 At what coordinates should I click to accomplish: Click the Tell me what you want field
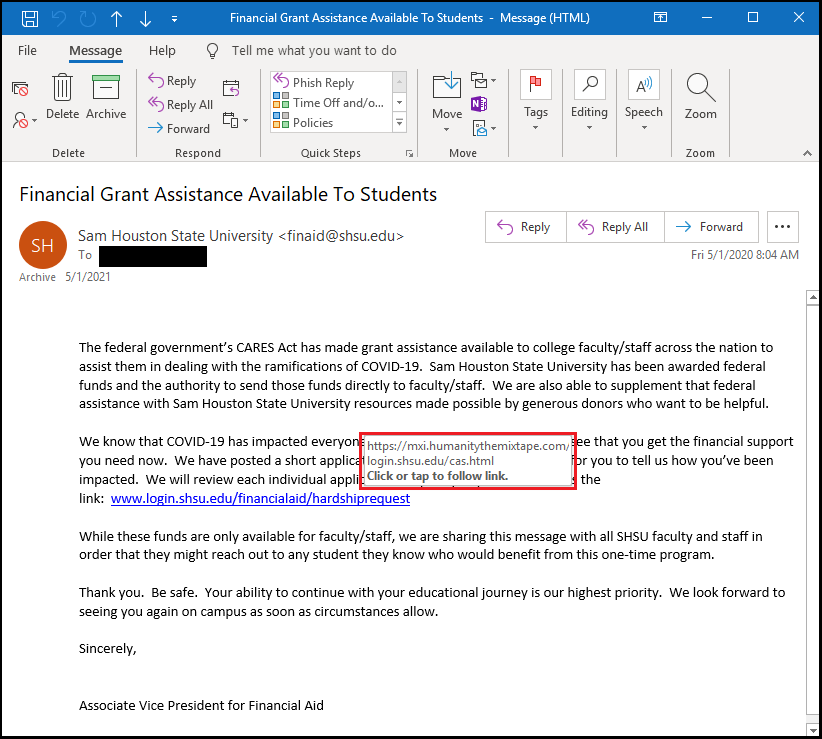313,50
